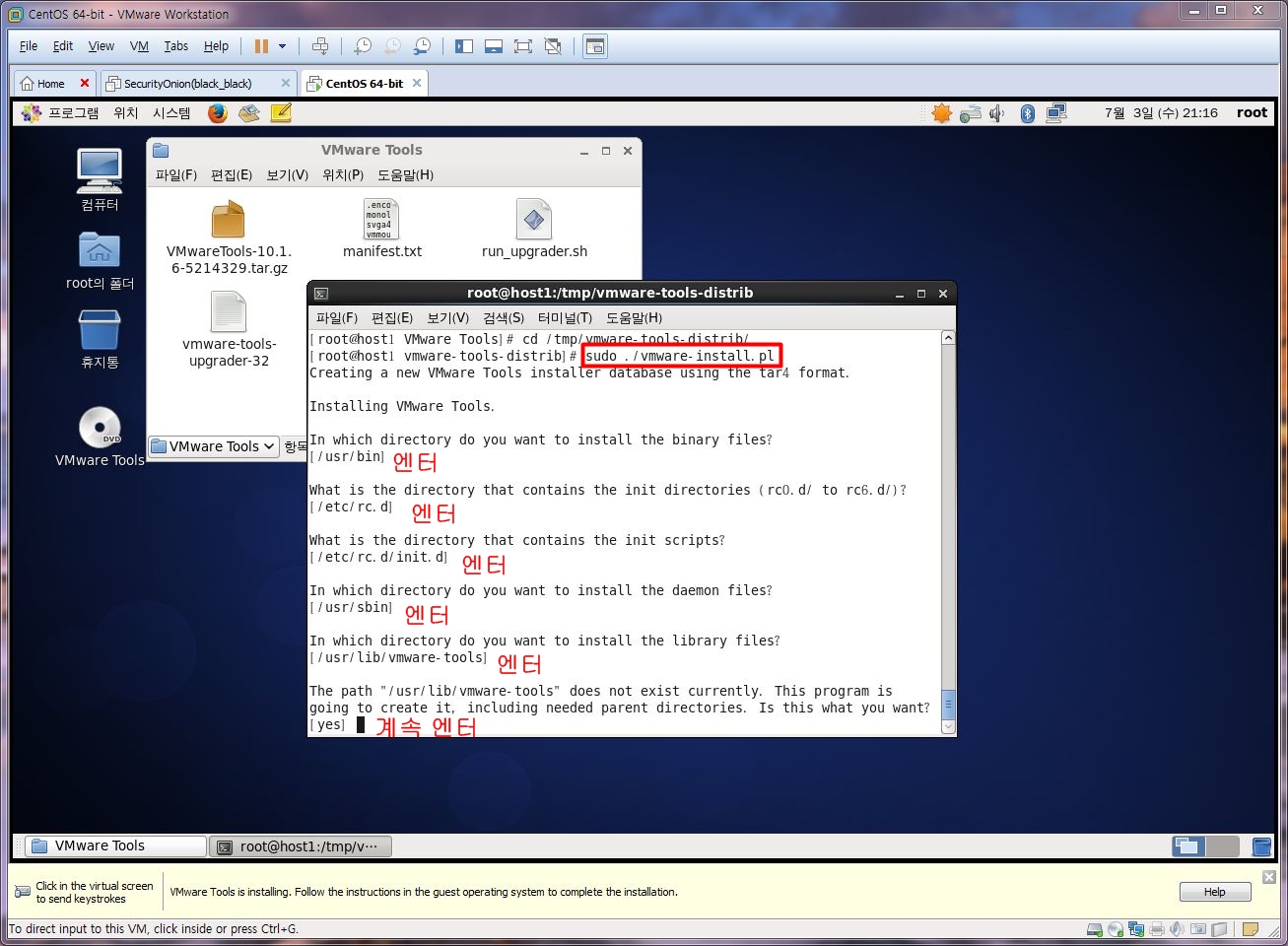Open the VM menu
Image resolution: width=1288 pixels, height=946 pixels.
[139, 46]
